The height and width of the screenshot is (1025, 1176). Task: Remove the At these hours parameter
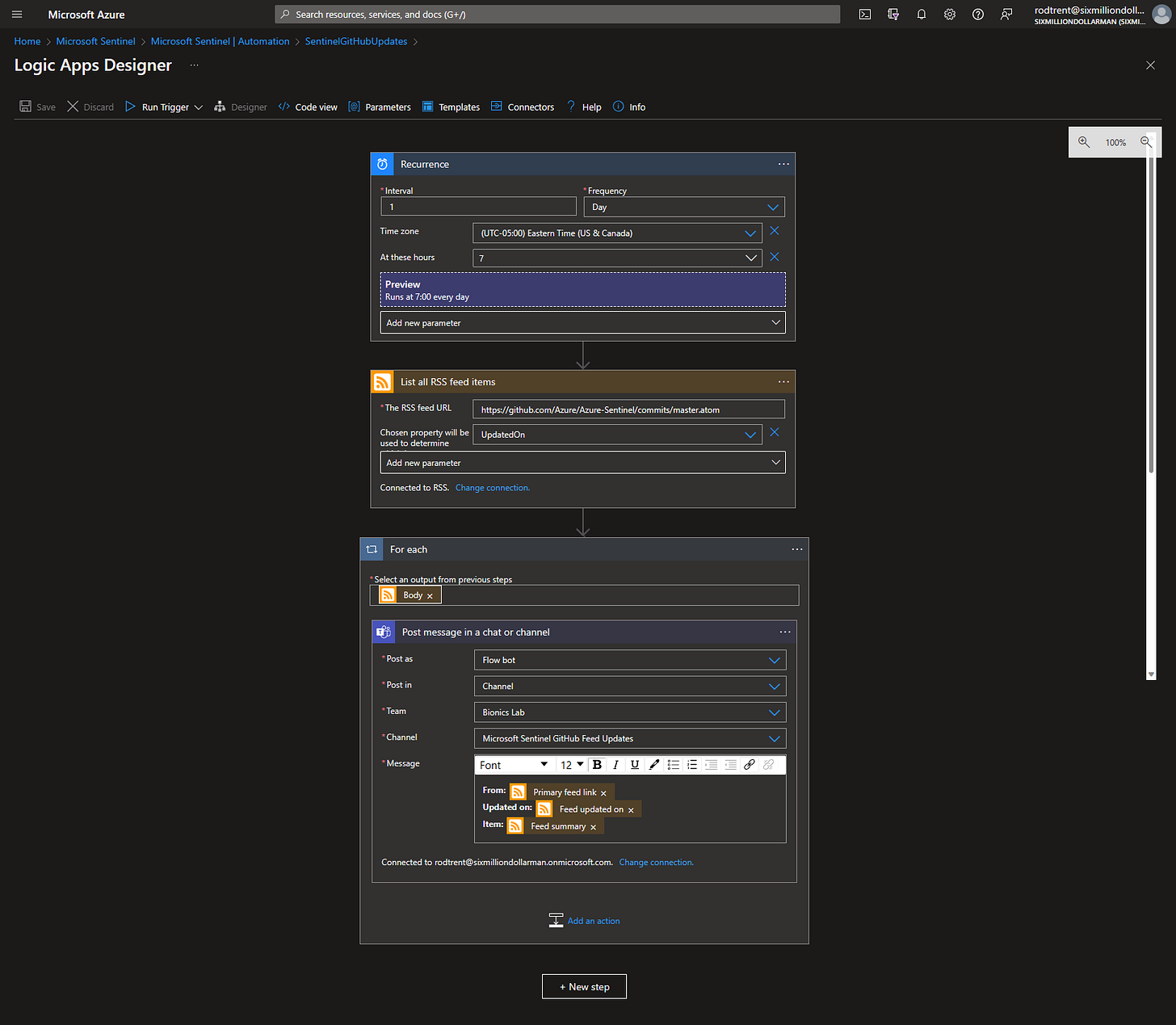(x=775, y=257)
